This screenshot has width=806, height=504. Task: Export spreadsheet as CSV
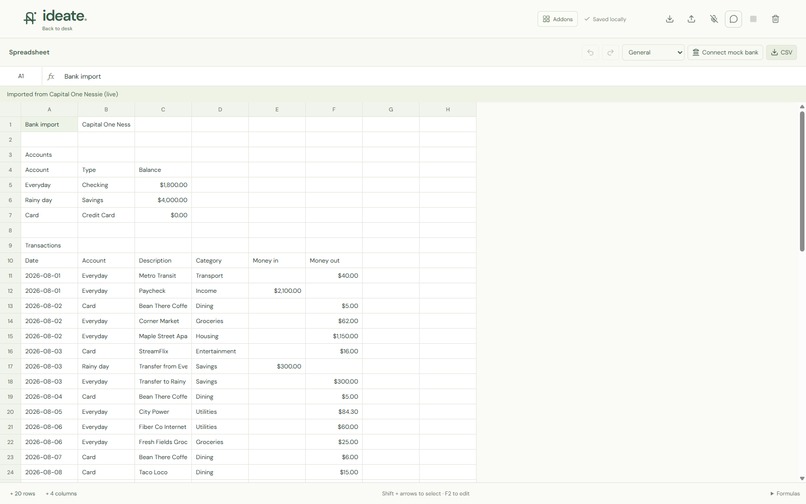click(x=781, y=52)
